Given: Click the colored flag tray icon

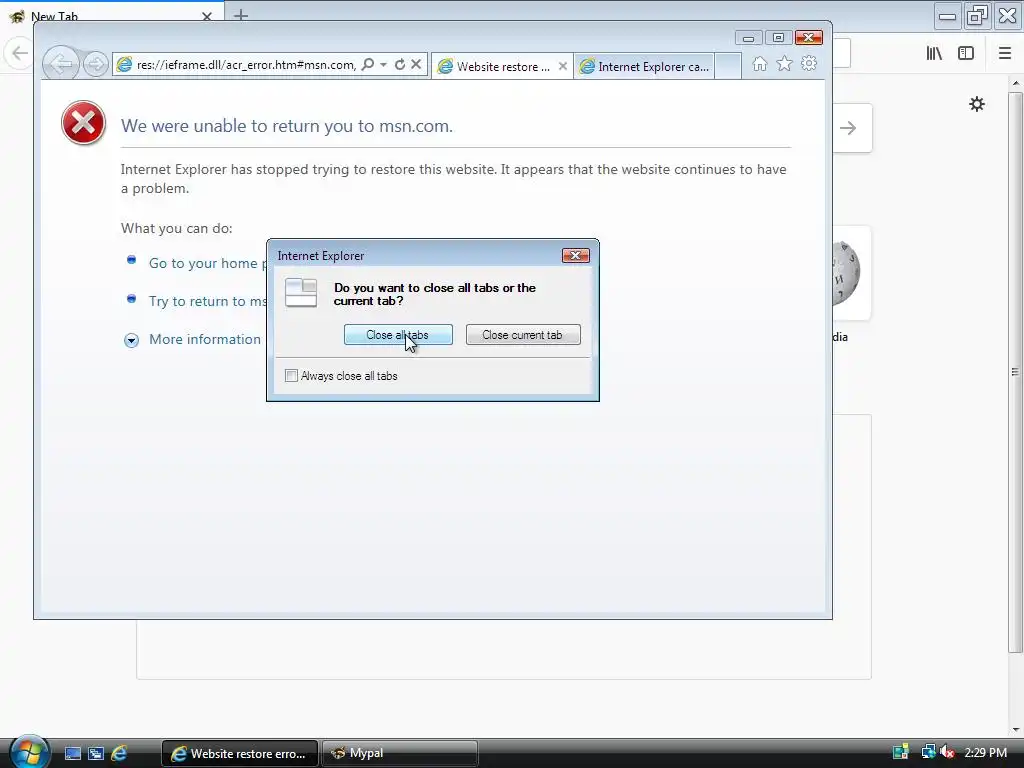Looking at the screenshot, I should 901,752.
